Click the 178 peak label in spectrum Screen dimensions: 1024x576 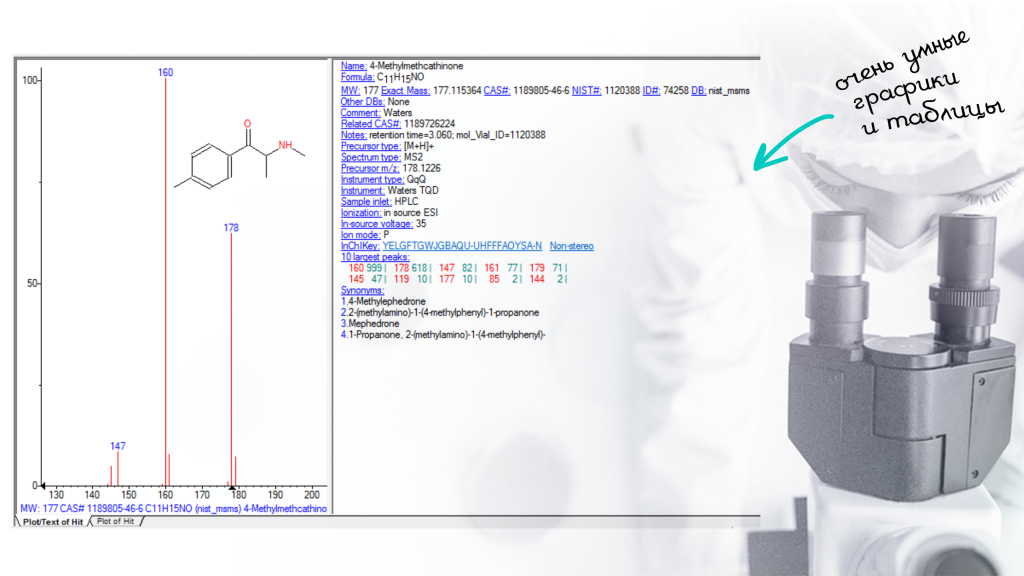pos(231,228)
